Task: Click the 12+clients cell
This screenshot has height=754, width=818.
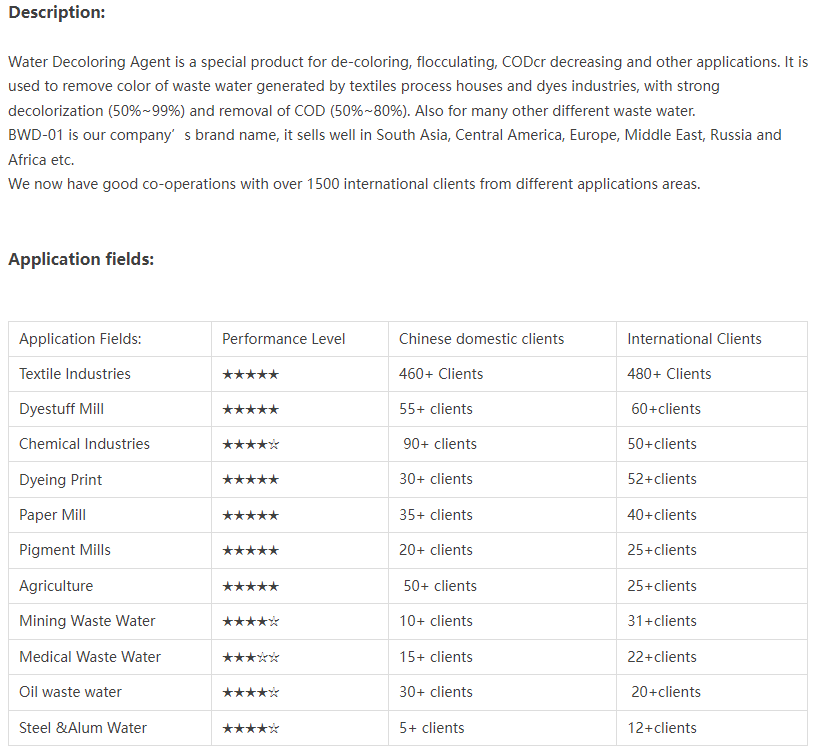Action: pyautogui.click(x=662, y=728)
